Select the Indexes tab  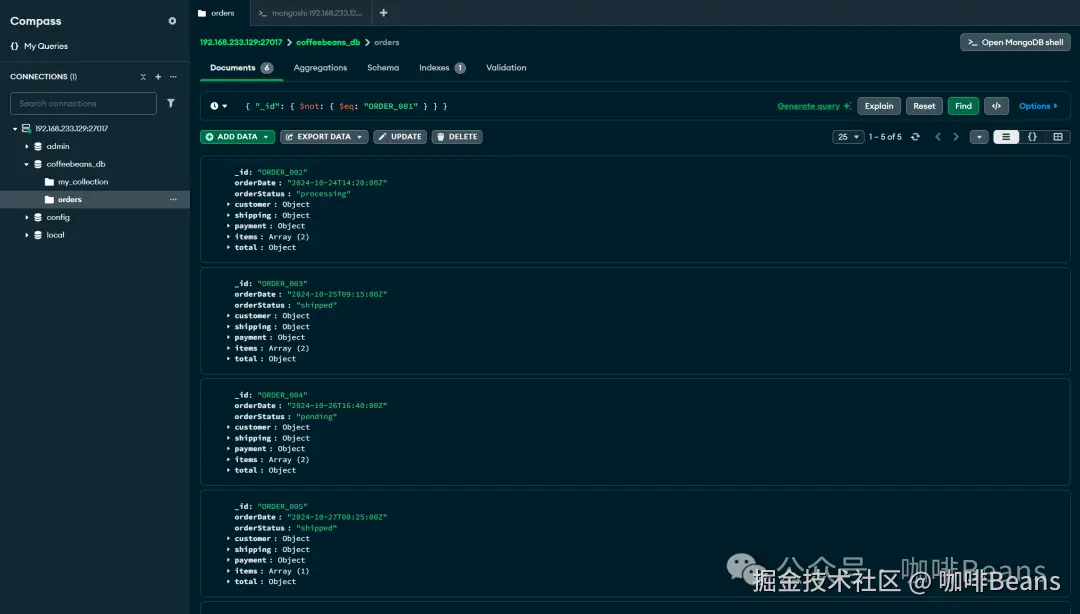(442, 68)
